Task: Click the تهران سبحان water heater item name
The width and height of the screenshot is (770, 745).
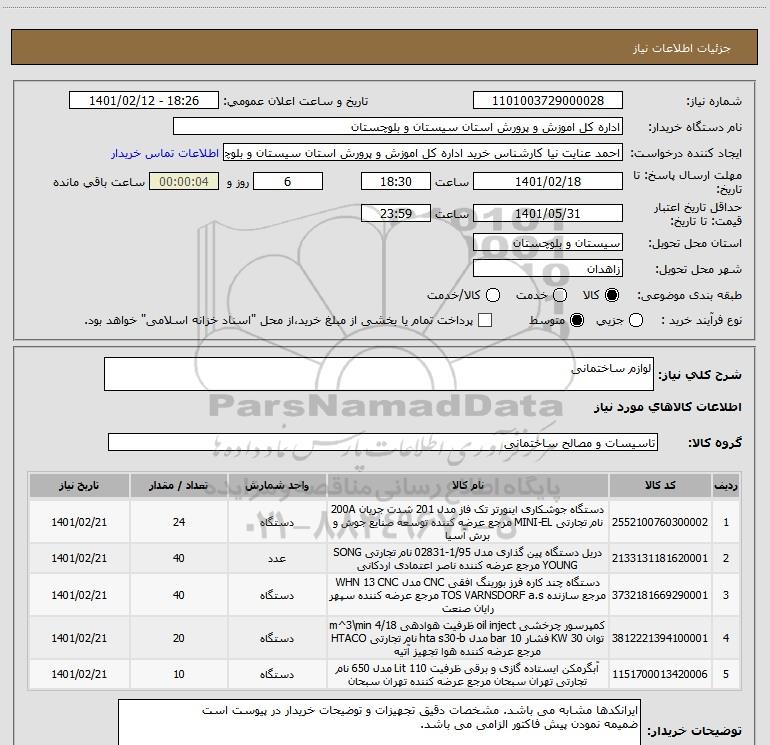Action: click(x=468, y=675)
